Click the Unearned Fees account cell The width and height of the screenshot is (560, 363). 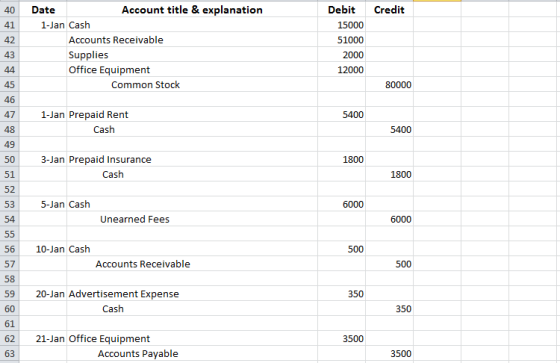[x=192, y=219]
